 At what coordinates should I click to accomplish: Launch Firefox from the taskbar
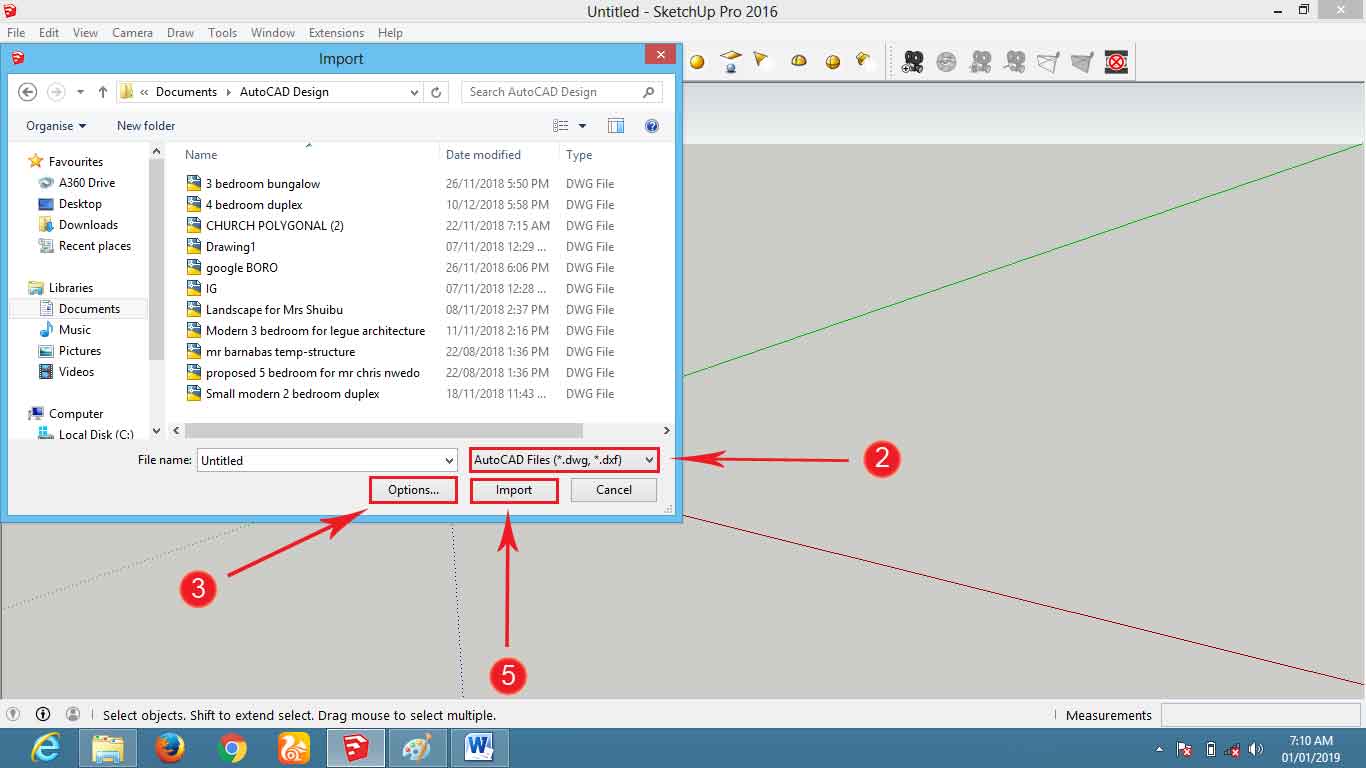click(170, 748)
